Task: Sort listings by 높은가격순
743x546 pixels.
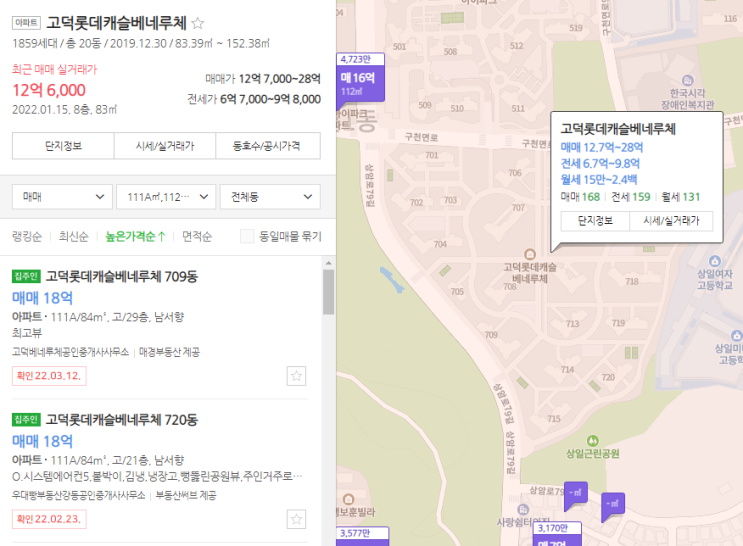Action: click(135, 236)
